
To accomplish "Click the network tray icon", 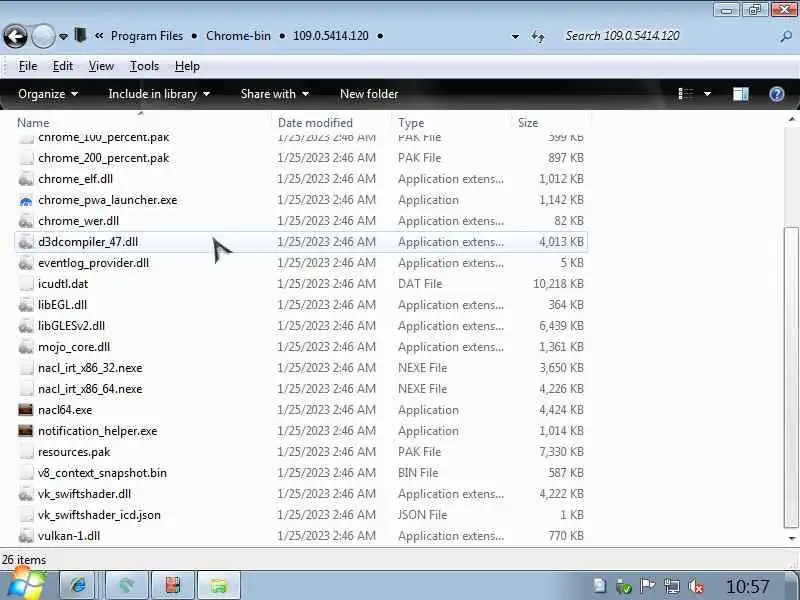I will click(671, 586).
